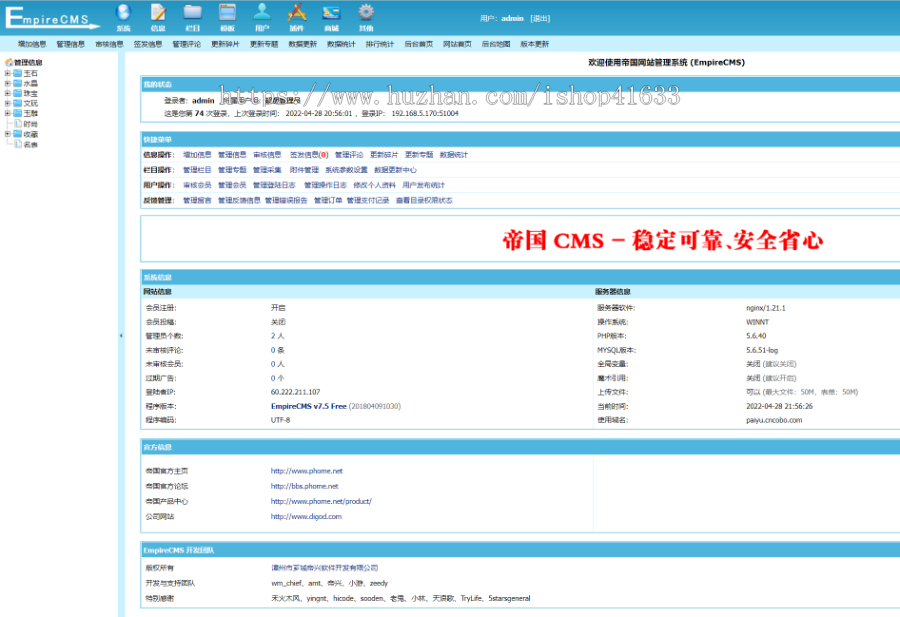Open the 系统 (System) globe icon

[x=123, y=17]
